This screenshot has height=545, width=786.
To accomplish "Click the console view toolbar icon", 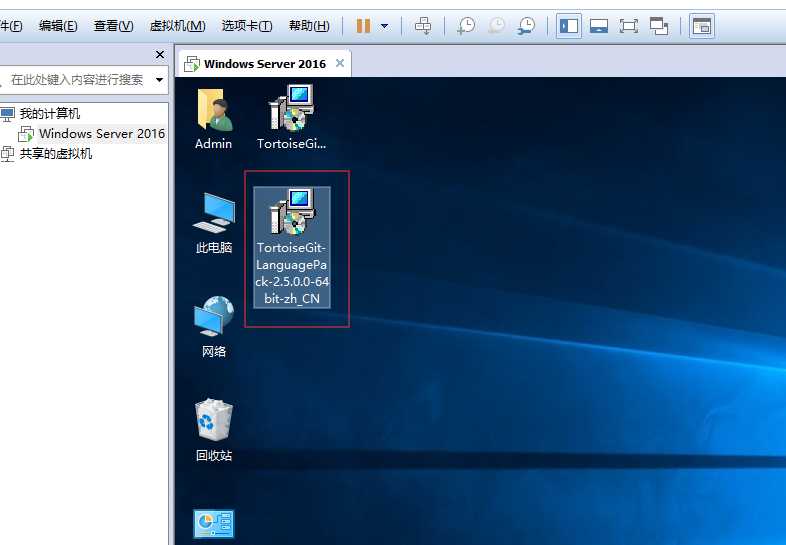I will [x=702, y=26].
